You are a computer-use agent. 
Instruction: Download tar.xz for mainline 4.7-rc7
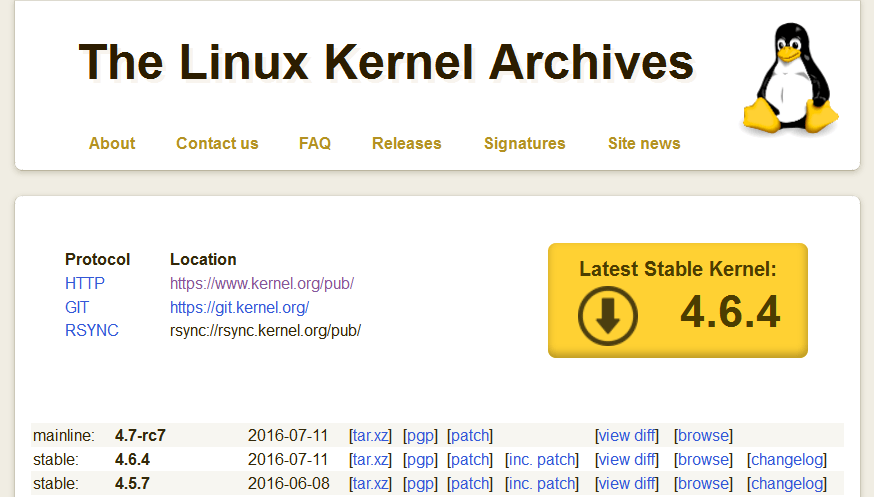371,435
